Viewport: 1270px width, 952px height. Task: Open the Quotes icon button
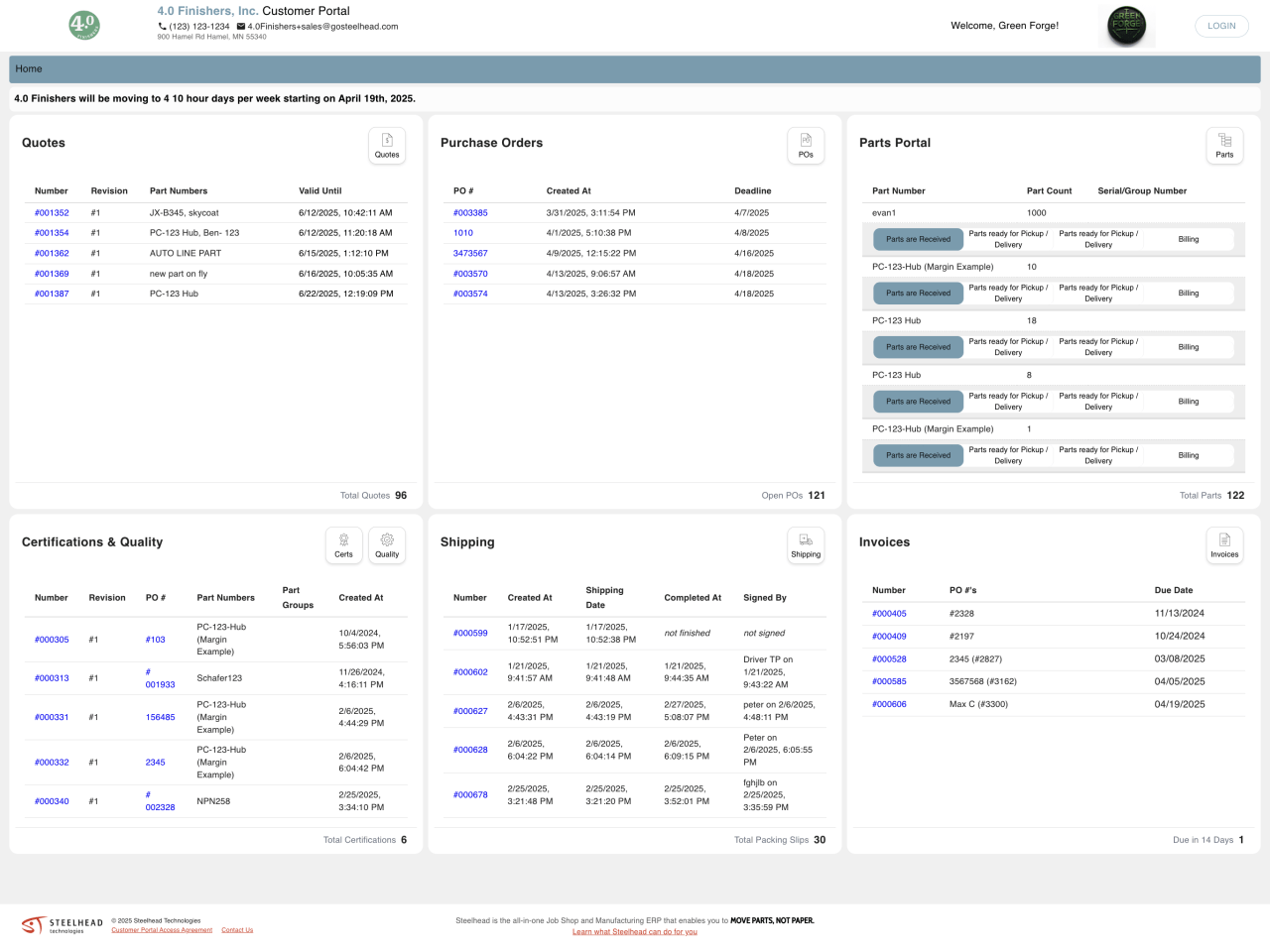click(387, 146)
